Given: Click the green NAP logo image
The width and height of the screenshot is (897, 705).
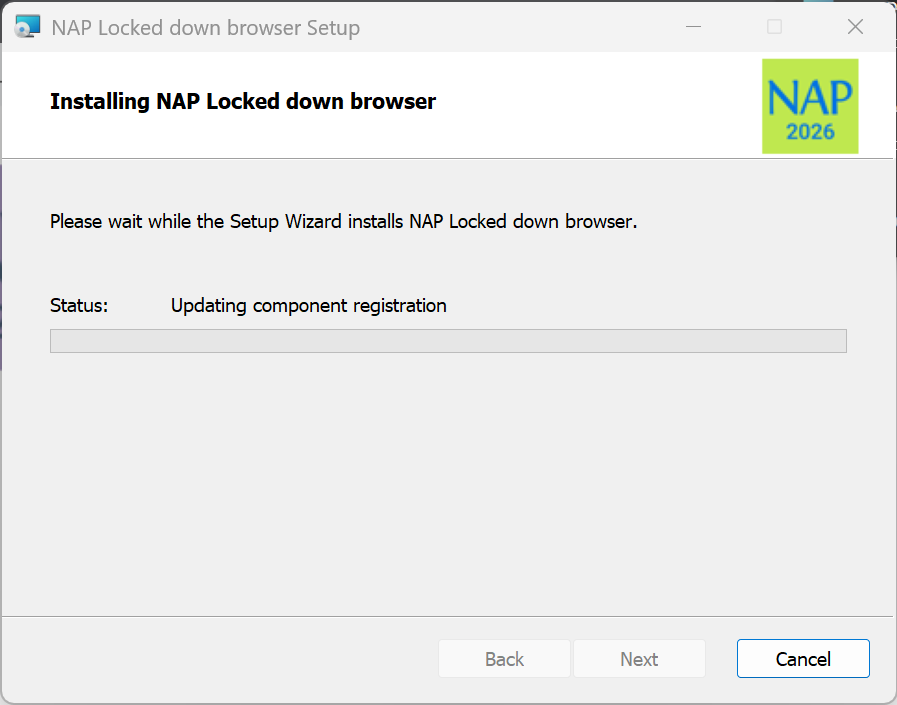Looking at the screenshot, I should pyautogui.click(x=810, y=105).
